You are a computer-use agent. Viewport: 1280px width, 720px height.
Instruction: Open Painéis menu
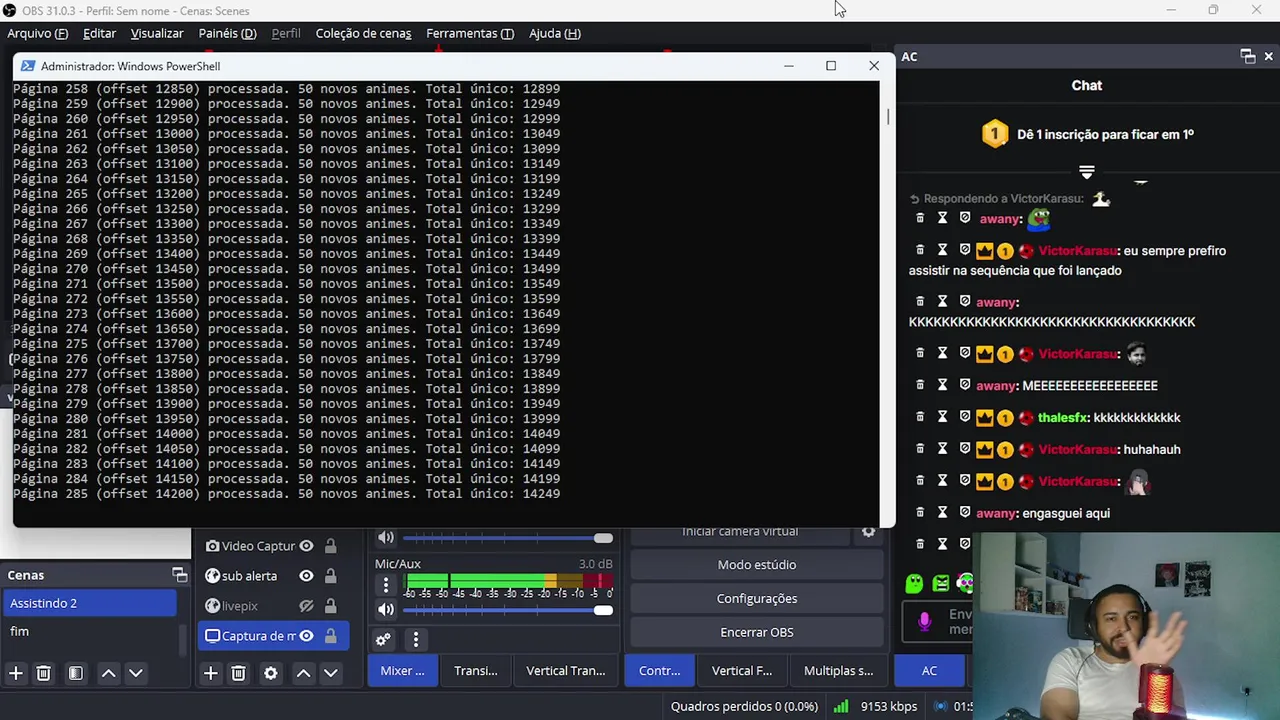(x=227, y=33)
